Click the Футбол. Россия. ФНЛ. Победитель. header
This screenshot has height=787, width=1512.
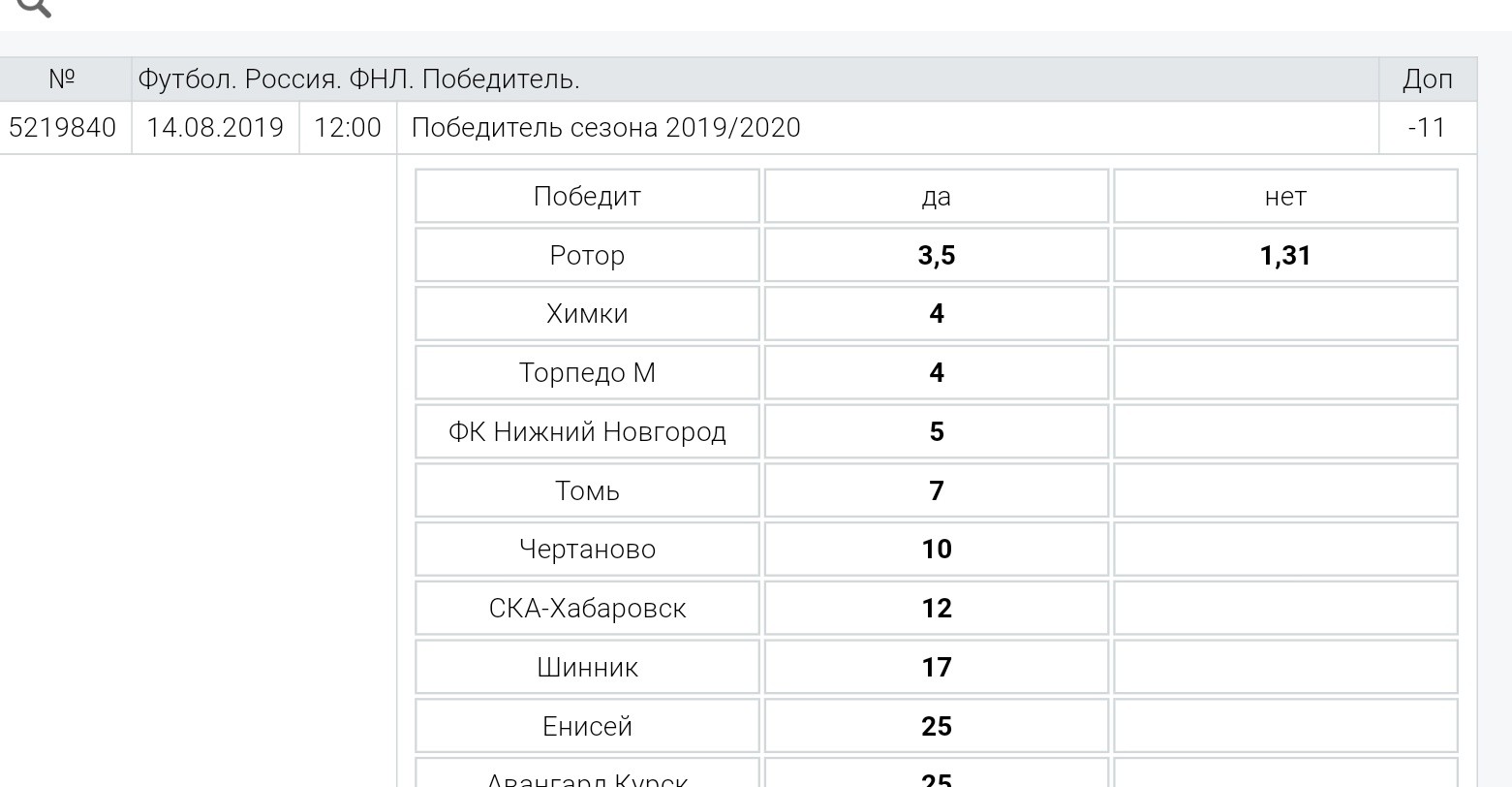[x=359, y=79]
